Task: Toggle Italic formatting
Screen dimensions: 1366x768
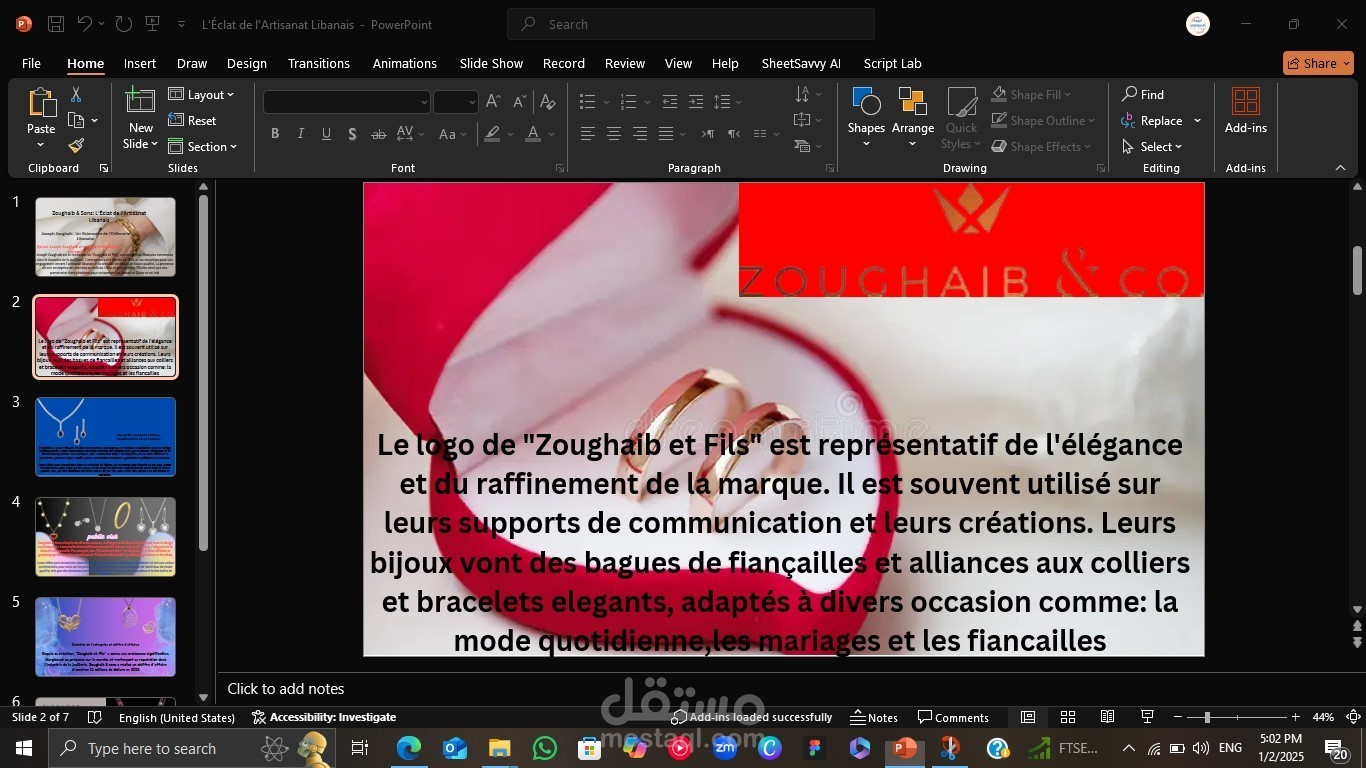Action: 300,134
